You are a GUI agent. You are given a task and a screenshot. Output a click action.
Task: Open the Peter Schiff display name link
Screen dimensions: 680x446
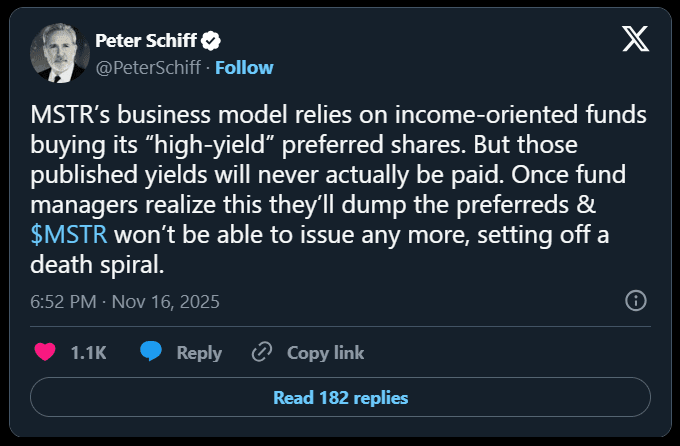pos(147,41)
